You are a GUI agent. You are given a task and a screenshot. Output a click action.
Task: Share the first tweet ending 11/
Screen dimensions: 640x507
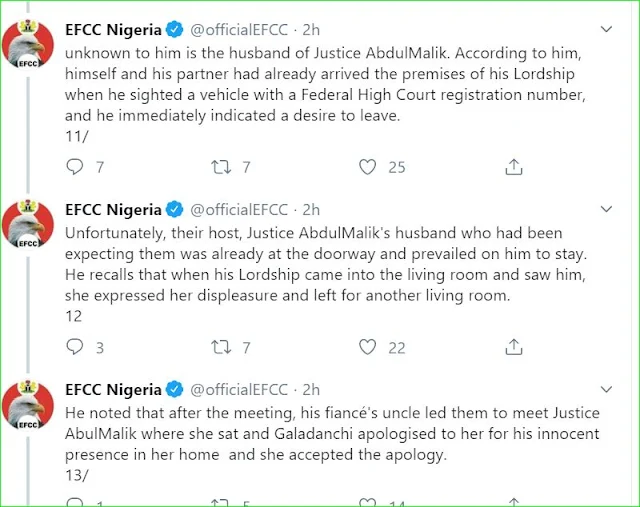tap(514, 167)
